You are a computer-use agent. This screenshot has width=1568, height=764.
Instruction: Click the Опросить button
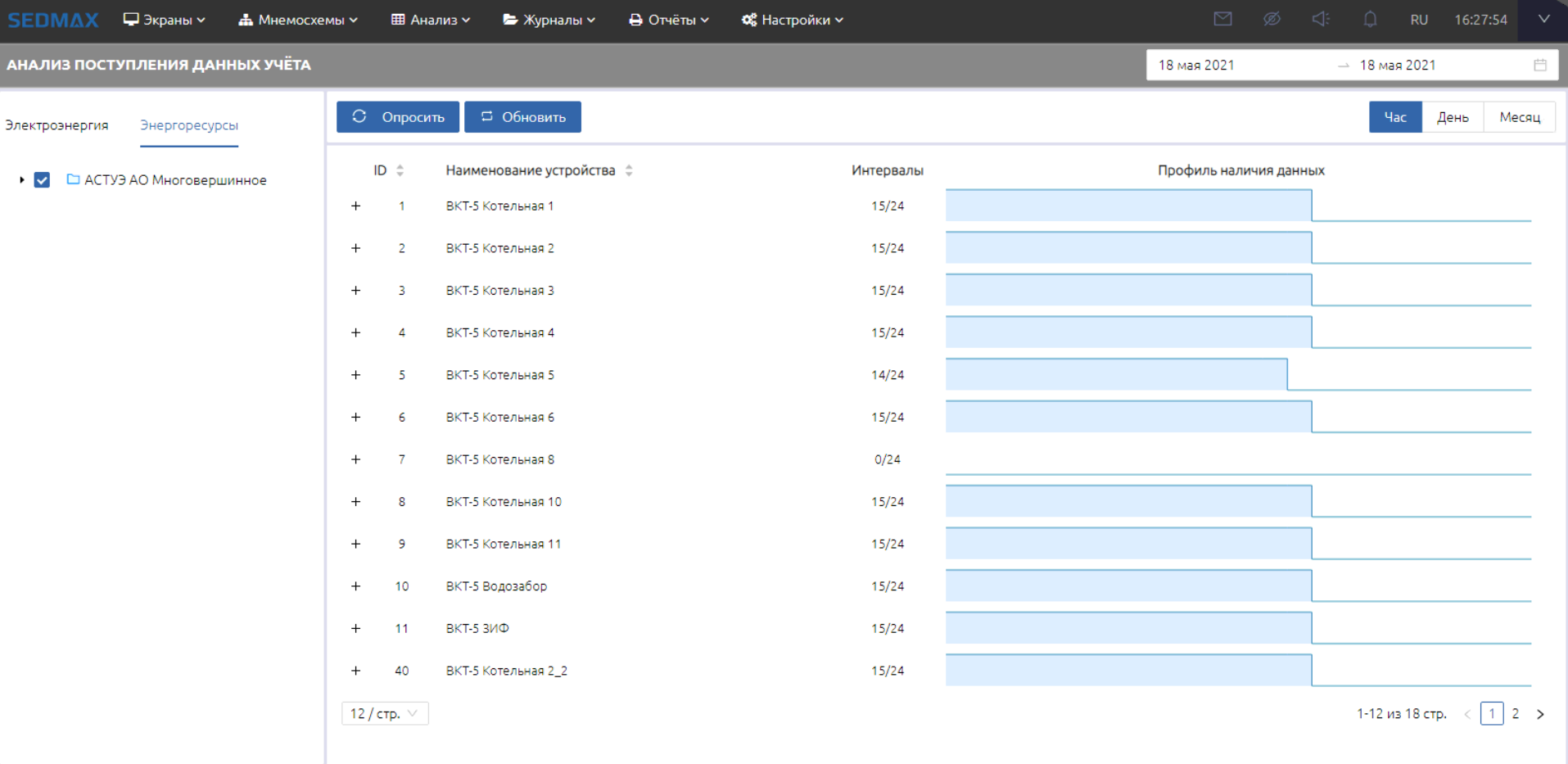pos(398,117)
